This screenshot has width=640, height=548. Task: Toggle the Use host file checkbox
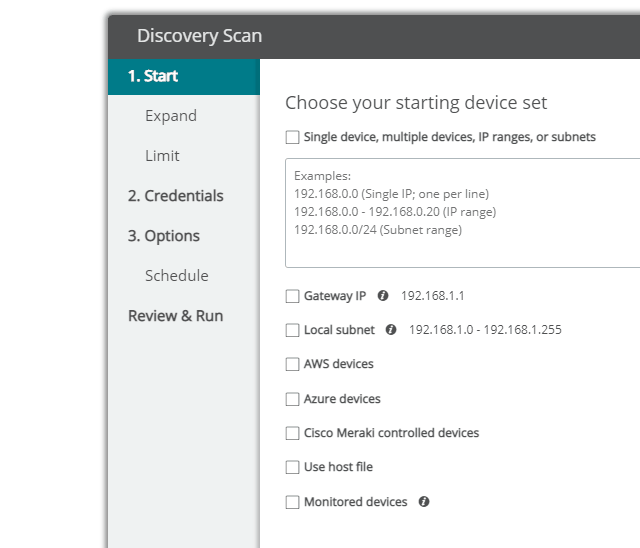tap(292, 467)
